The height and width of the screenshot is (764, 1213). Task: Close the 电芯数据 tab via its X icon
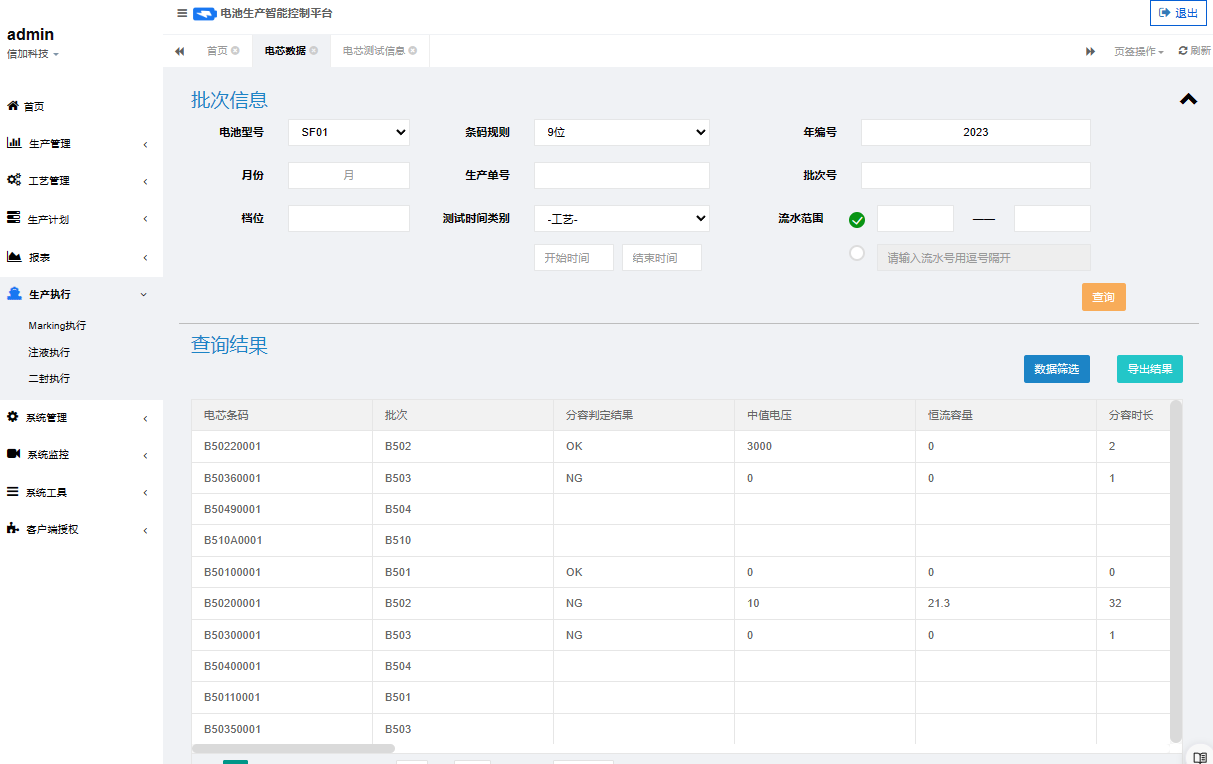coord(314,50)
